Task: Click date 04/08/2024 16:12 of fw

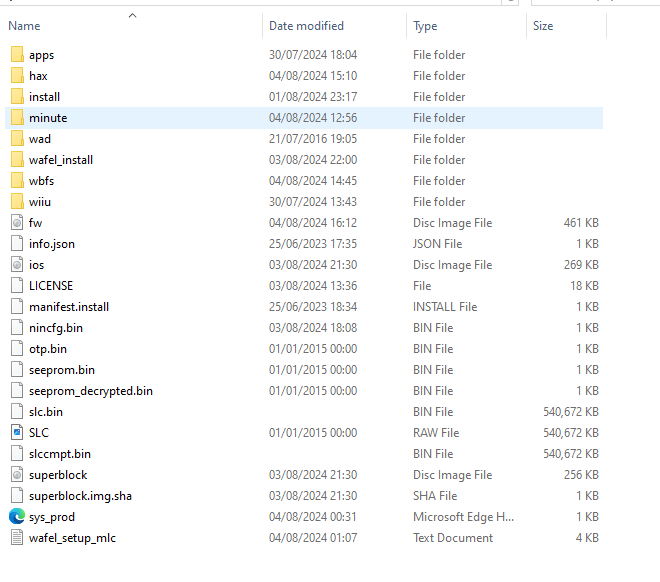Action: point(313,223)
